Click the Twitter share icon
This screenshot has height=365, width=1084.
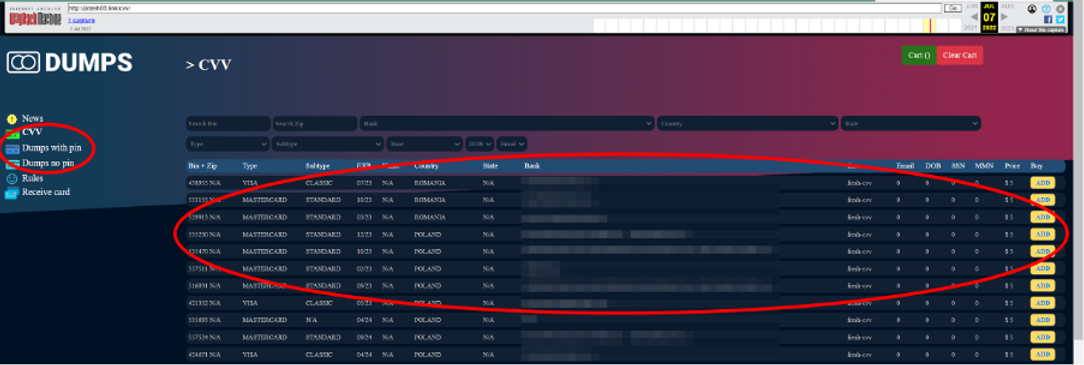tap(1060, 19)
